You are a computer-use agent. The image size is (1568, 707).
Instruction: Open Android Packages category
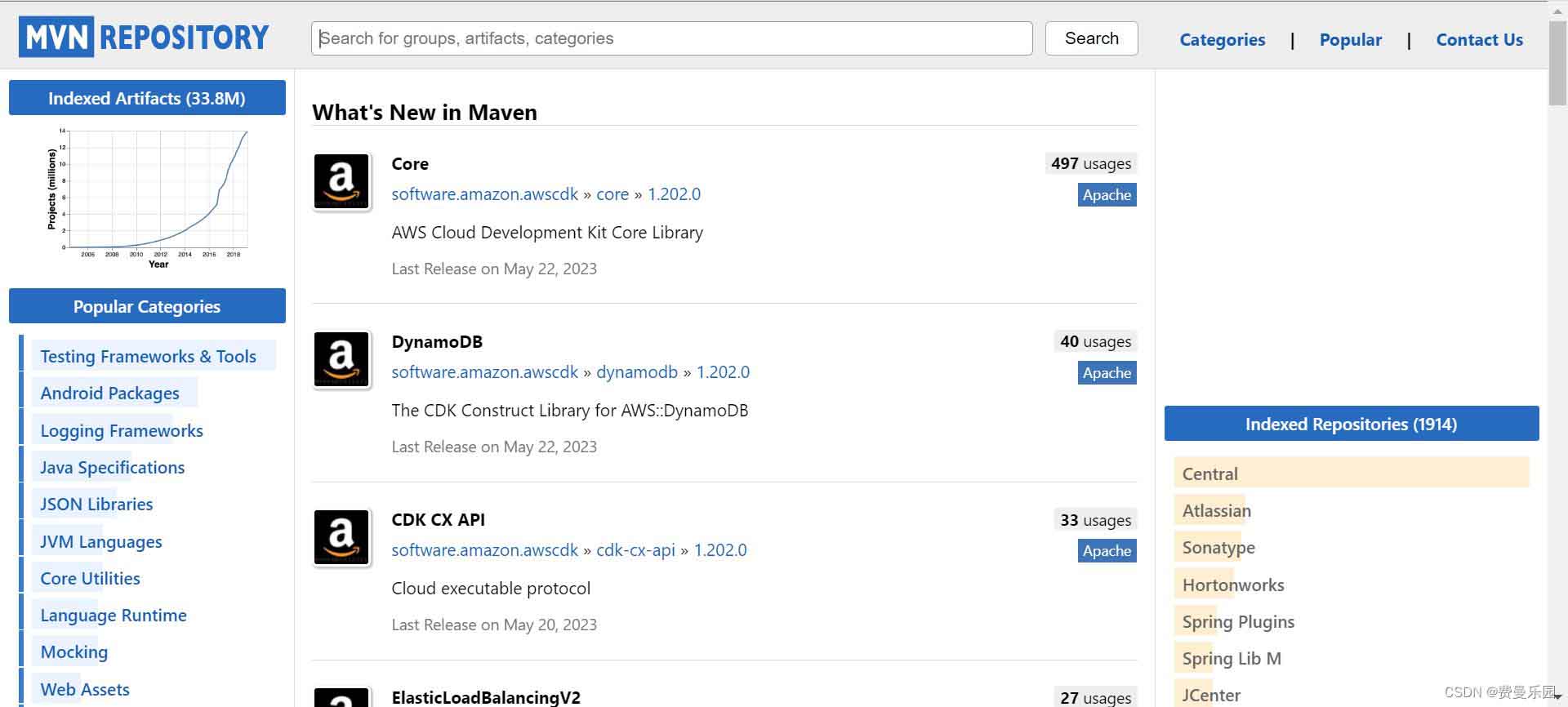109,393
